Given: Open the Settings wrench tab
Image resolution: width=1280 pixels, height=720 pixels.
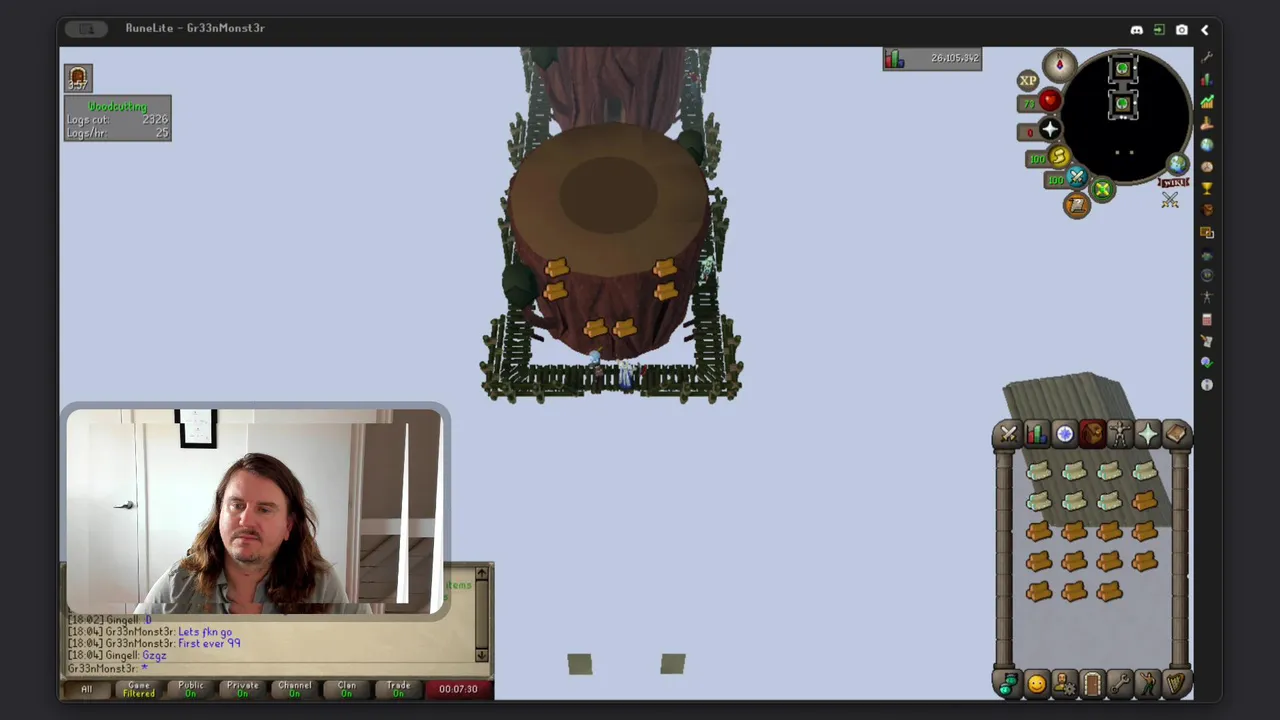Looking at the screenshot, I should coord(1120,684).
